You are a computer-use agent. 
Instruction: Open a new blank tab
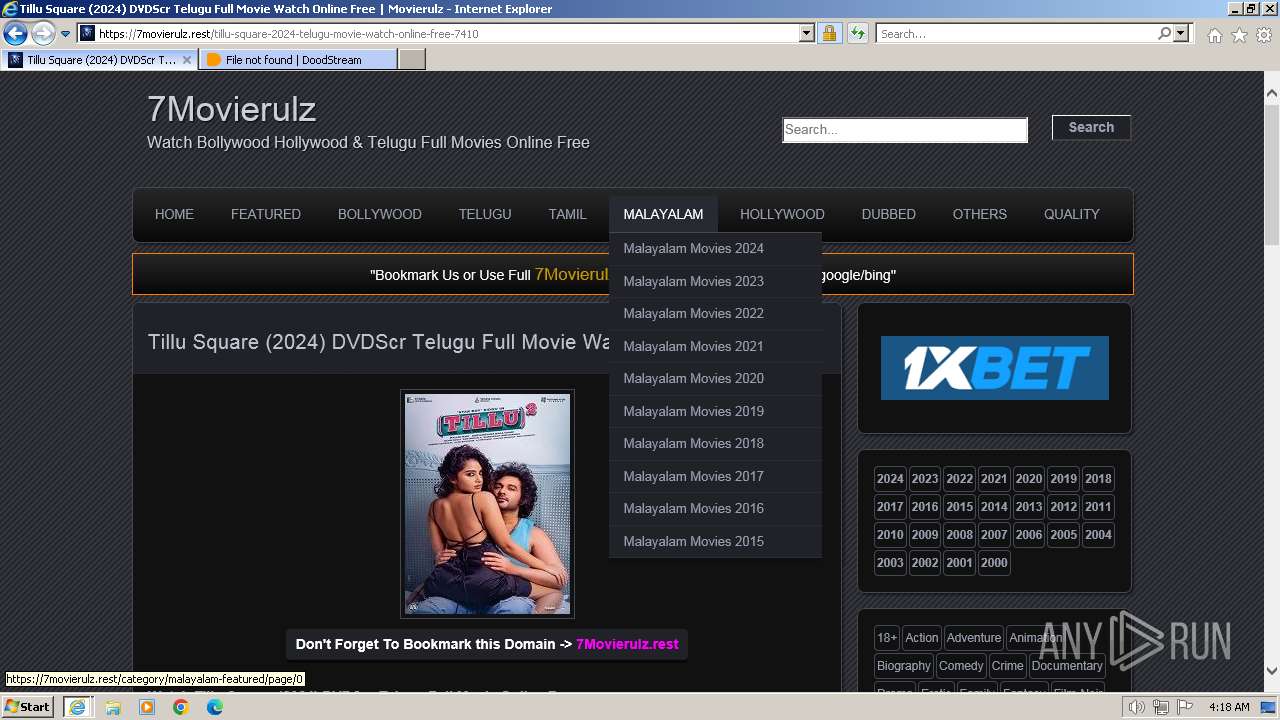412,60
